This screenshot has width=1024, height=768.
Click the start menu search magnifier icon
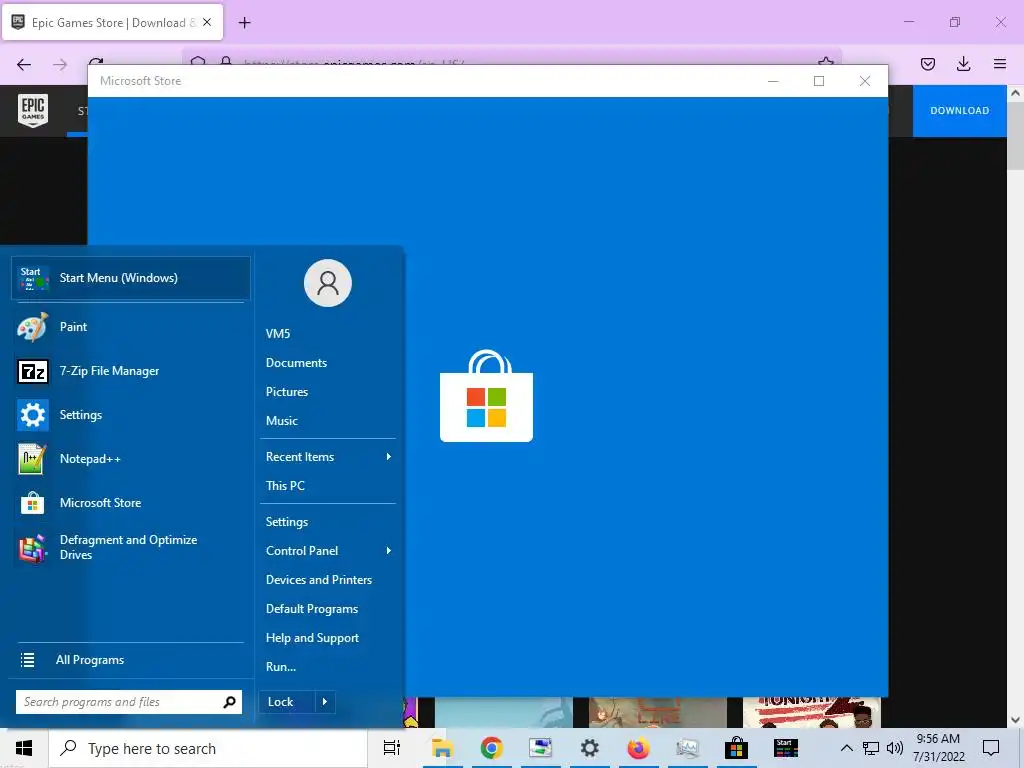tap(229, 702)
